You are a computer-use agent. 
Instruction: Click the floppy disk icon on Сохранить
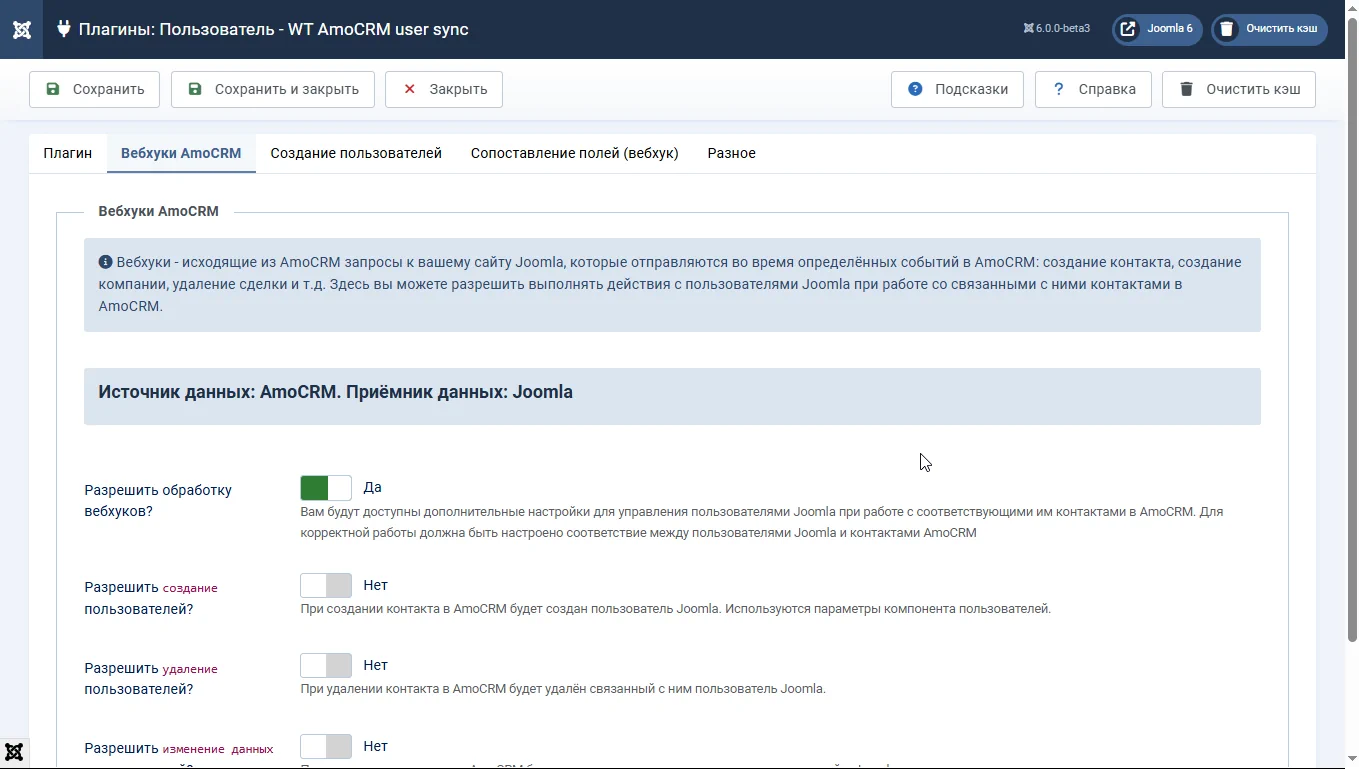coord(53,89)
